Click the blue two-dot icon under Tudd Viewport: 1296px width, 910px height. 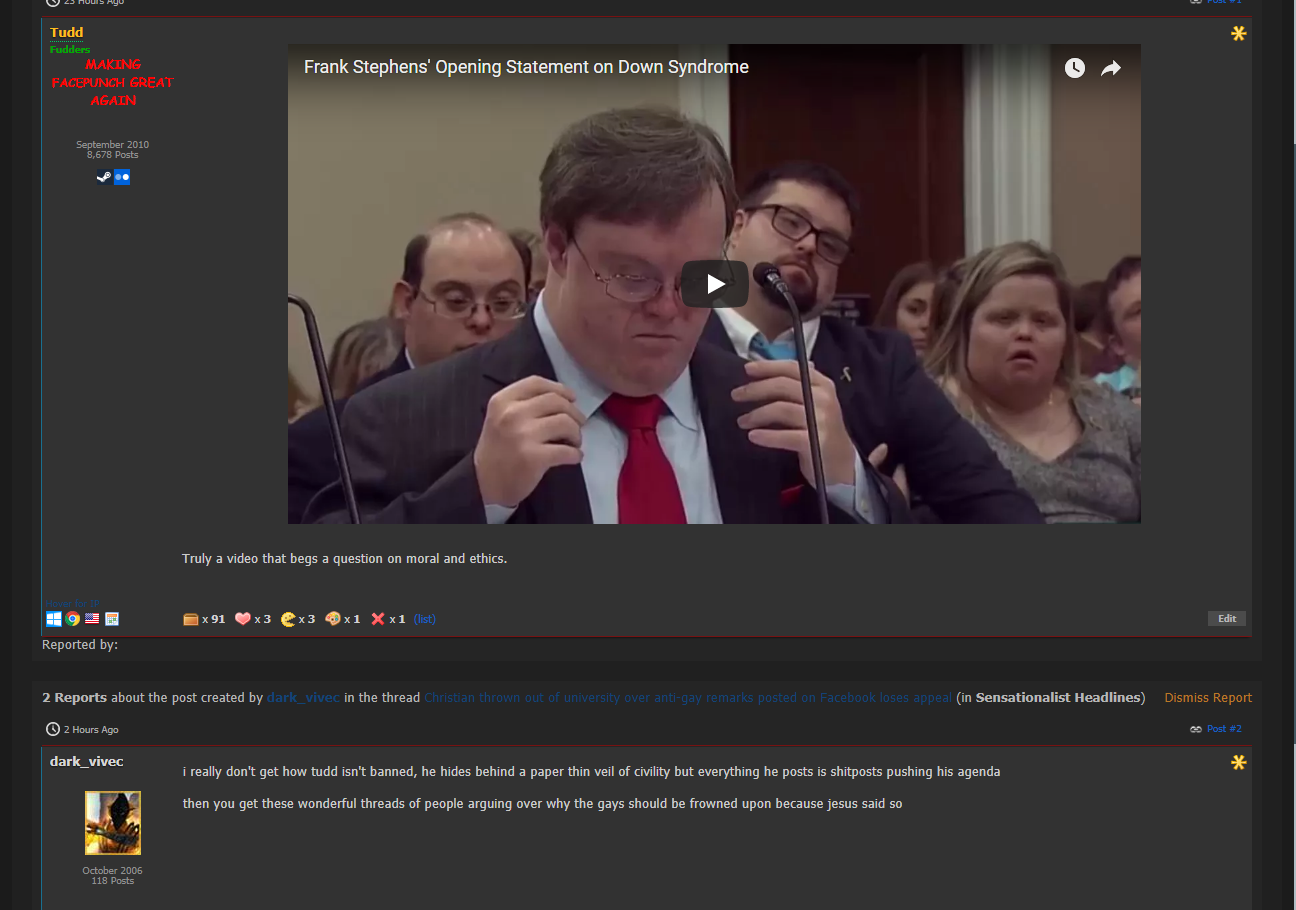point(122,177)
